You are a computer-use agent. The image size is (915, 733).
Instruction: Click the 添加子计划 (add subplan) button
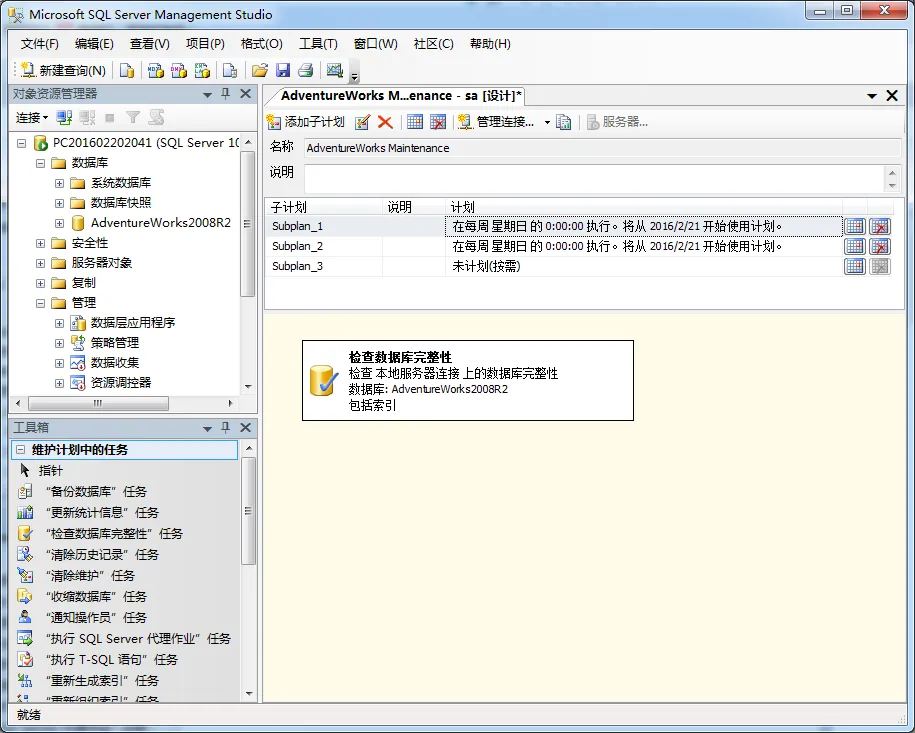pyautogui.click(x=306, y=122)
